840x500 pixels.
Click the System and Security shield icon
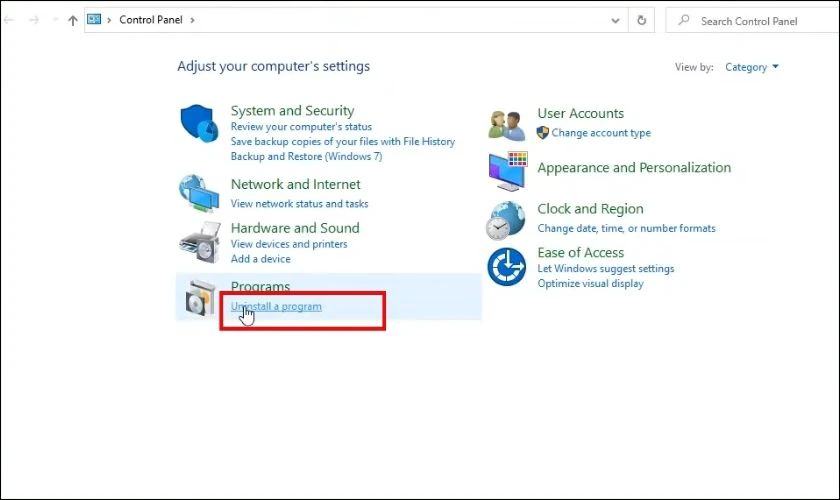(199, 123)
